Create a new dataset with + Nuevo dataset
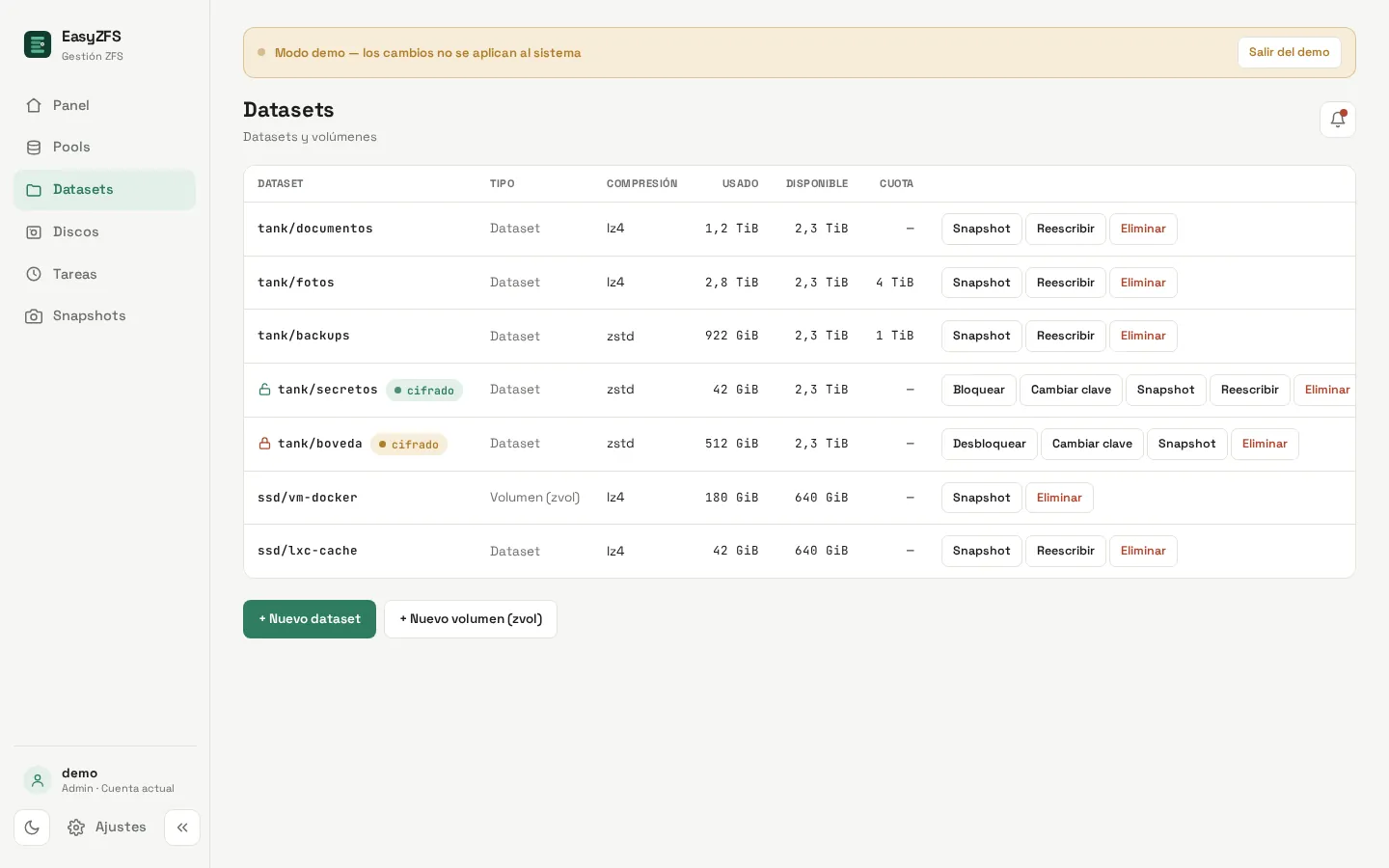Screen dimensions: 1389x868 click(x=310, y=619)
